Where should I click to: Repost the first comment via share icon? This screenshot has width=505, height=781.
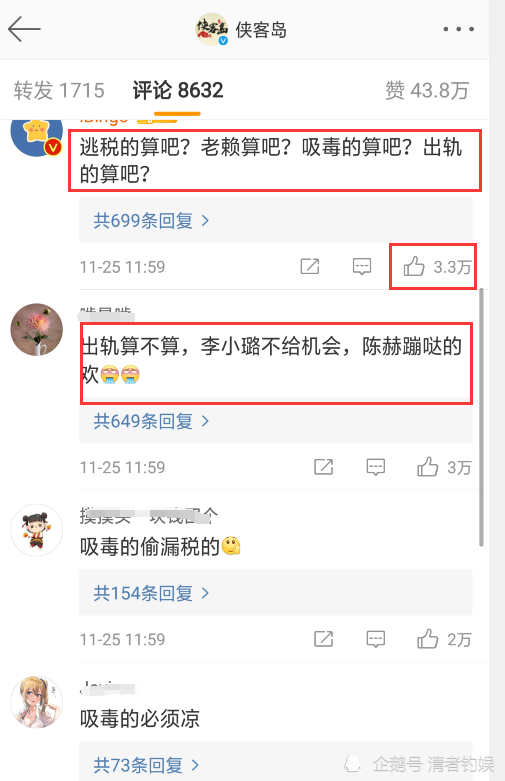tap(310, 266)
